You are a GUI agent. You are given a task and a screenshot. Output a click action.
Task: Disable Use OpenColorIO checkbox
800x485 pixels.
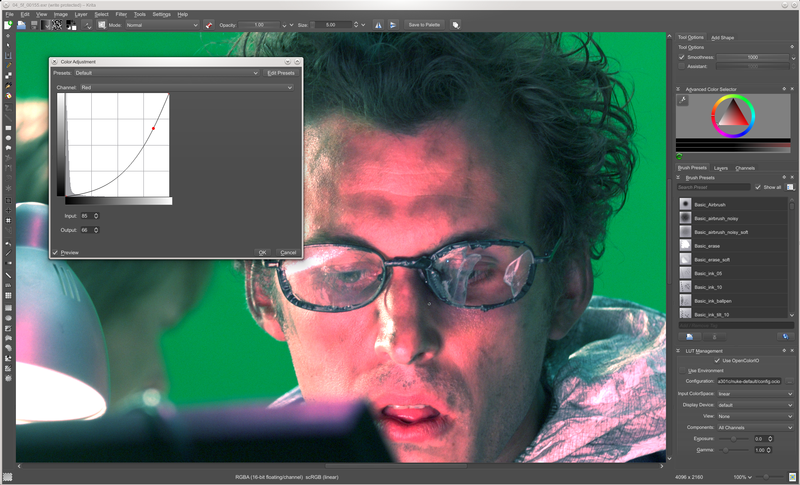click(717, 361)
